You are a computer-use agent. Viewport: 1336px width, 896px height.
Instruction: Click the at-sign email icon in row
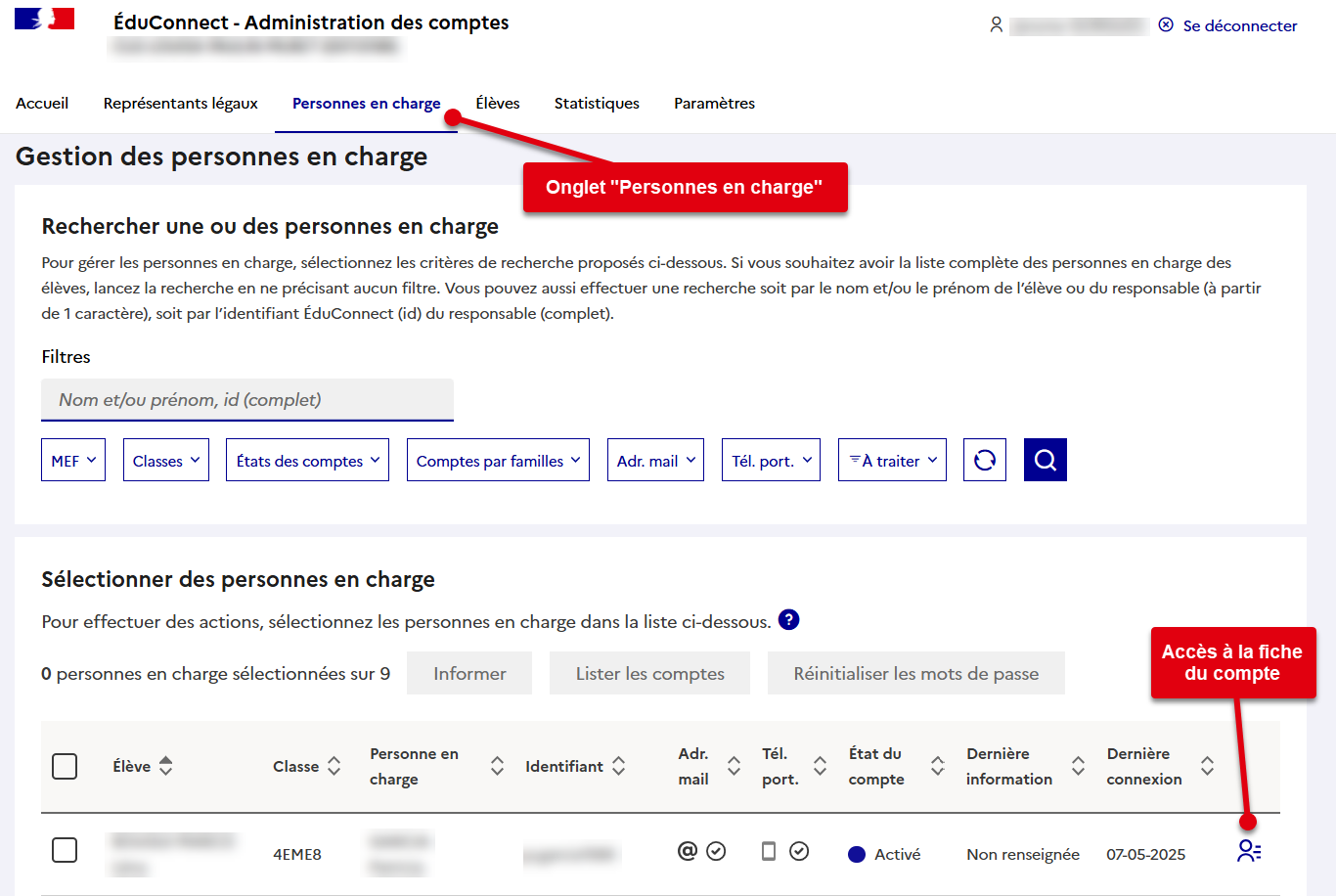coord(688,851)
